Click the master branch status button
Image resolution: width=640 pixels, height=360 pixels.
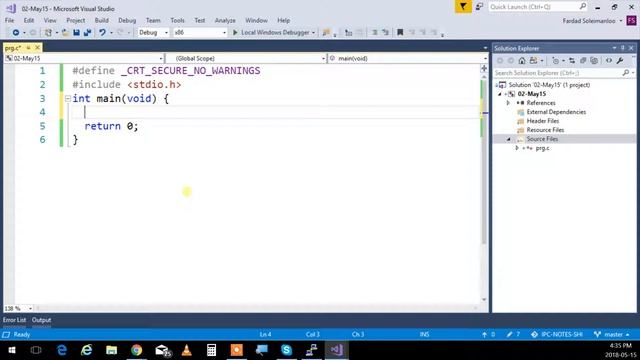point(611,334)
